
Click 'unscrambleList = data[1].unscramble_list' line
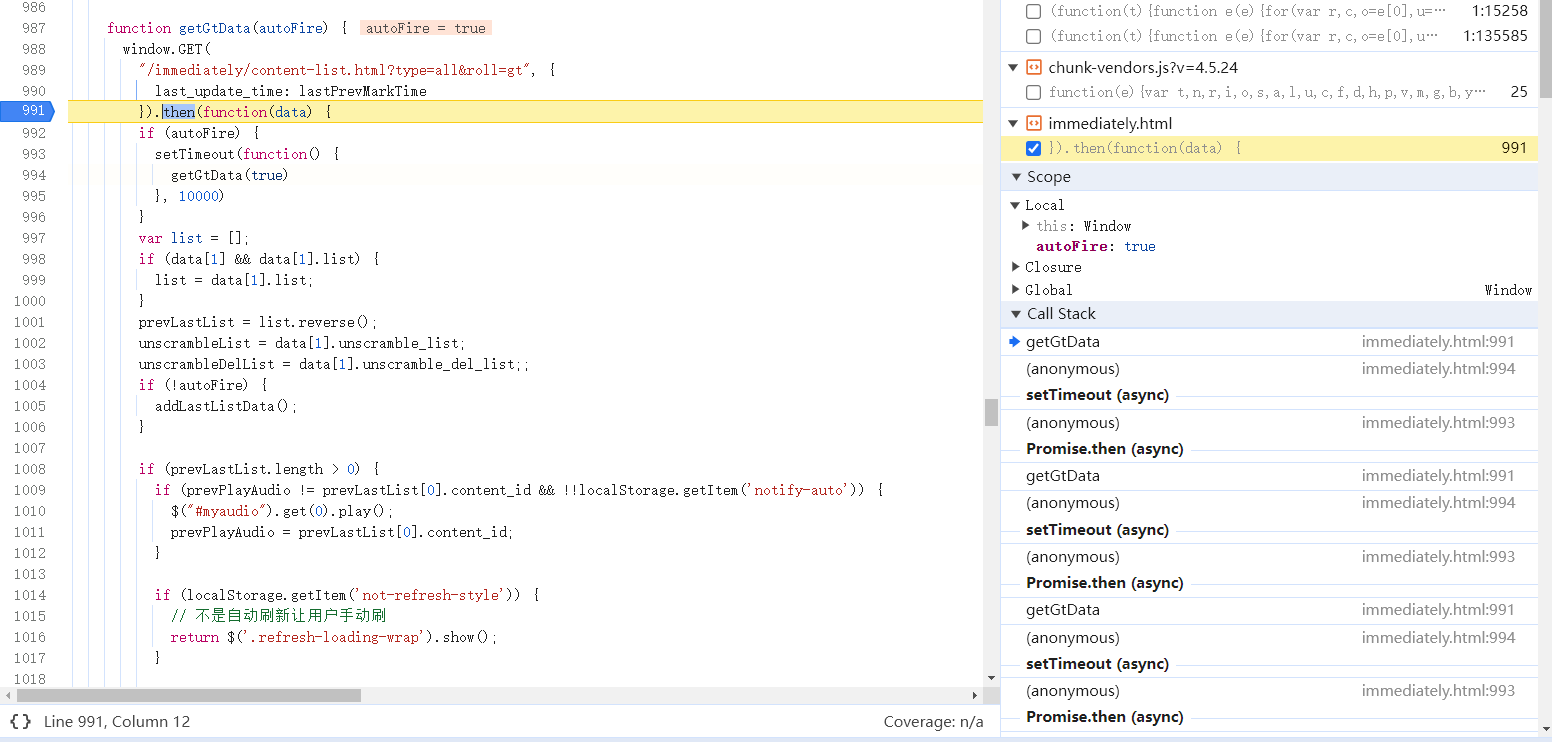coord(302,343)
